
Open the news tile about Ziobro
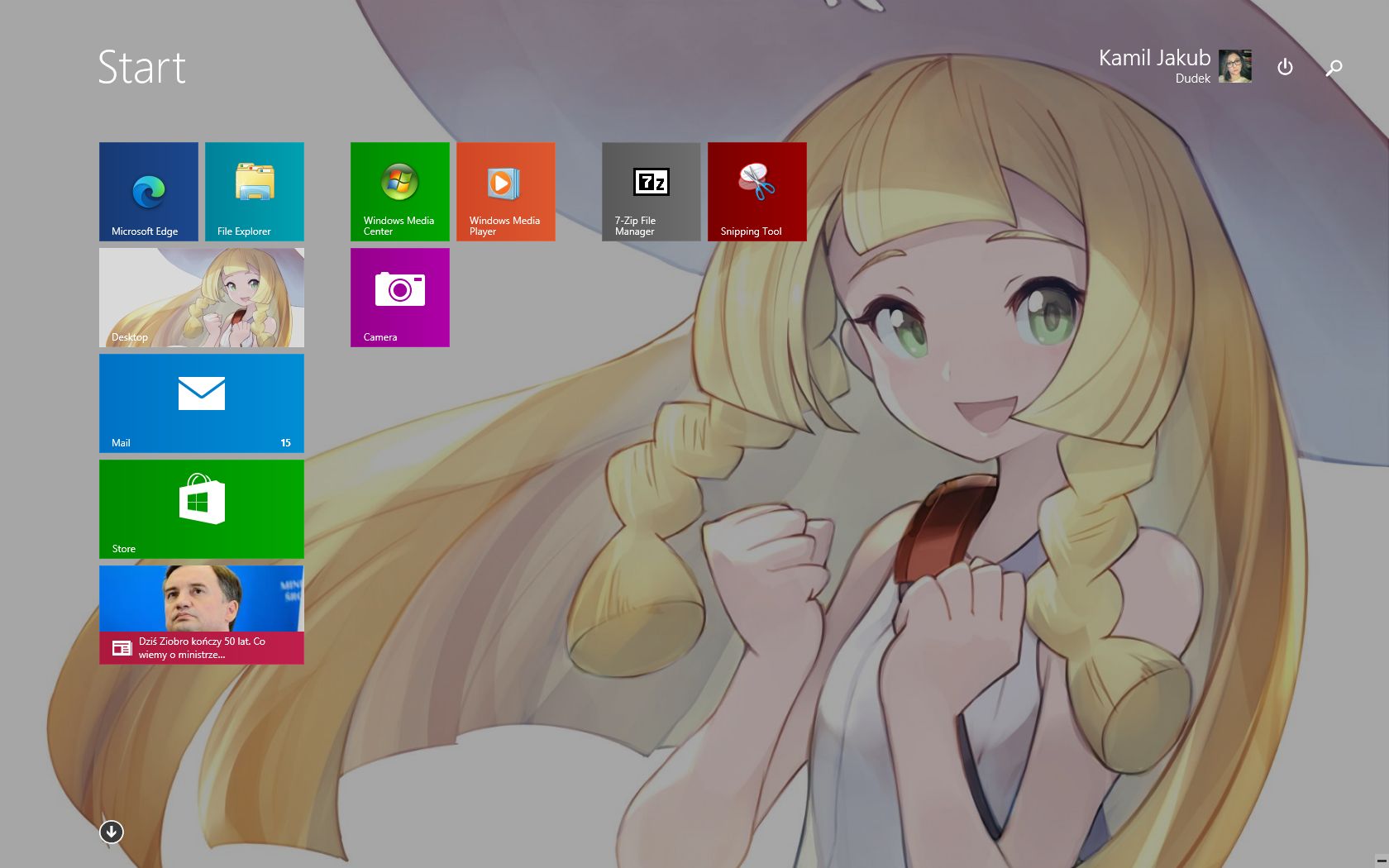click(202, 615)
